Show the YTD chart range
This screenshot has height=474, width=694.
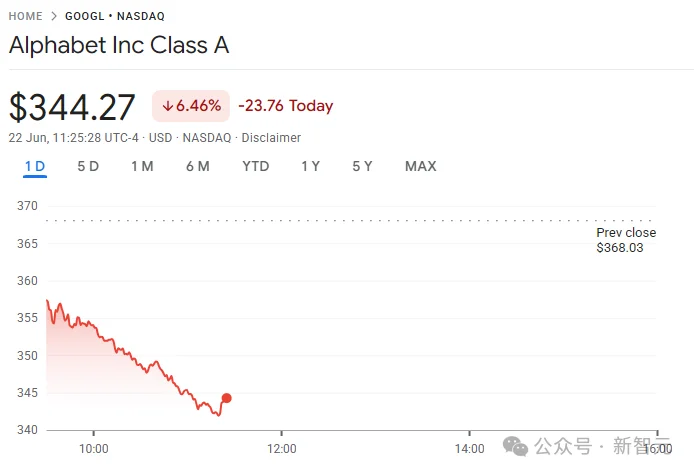[x=256, y=166]
